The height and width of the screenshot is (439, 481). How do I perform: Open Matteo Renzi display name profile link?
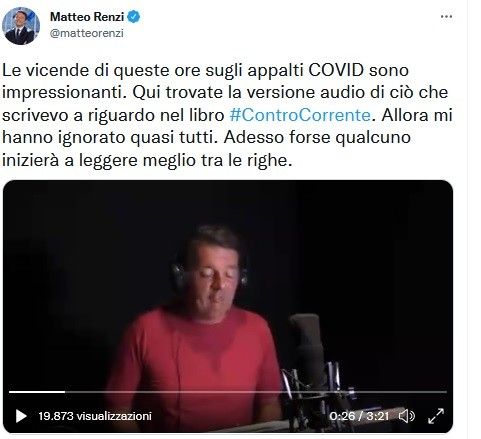click(x=87, y=16)
